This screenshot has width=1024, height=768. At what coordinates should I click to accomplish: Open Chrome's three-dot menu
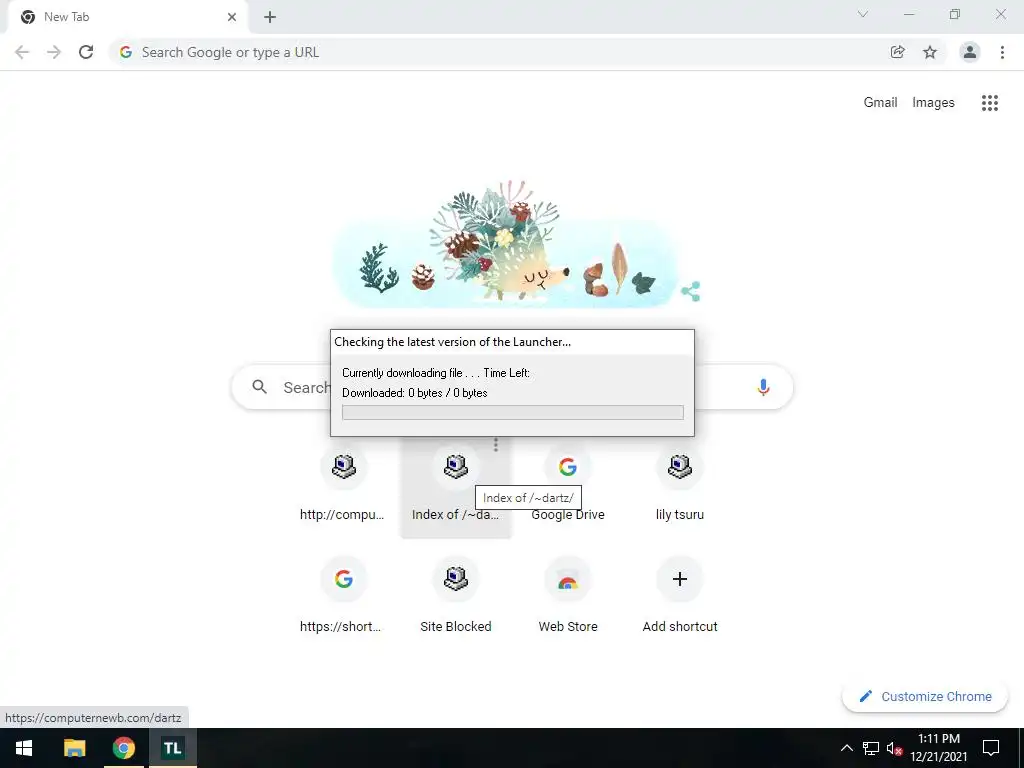[x=1002, y=52]
